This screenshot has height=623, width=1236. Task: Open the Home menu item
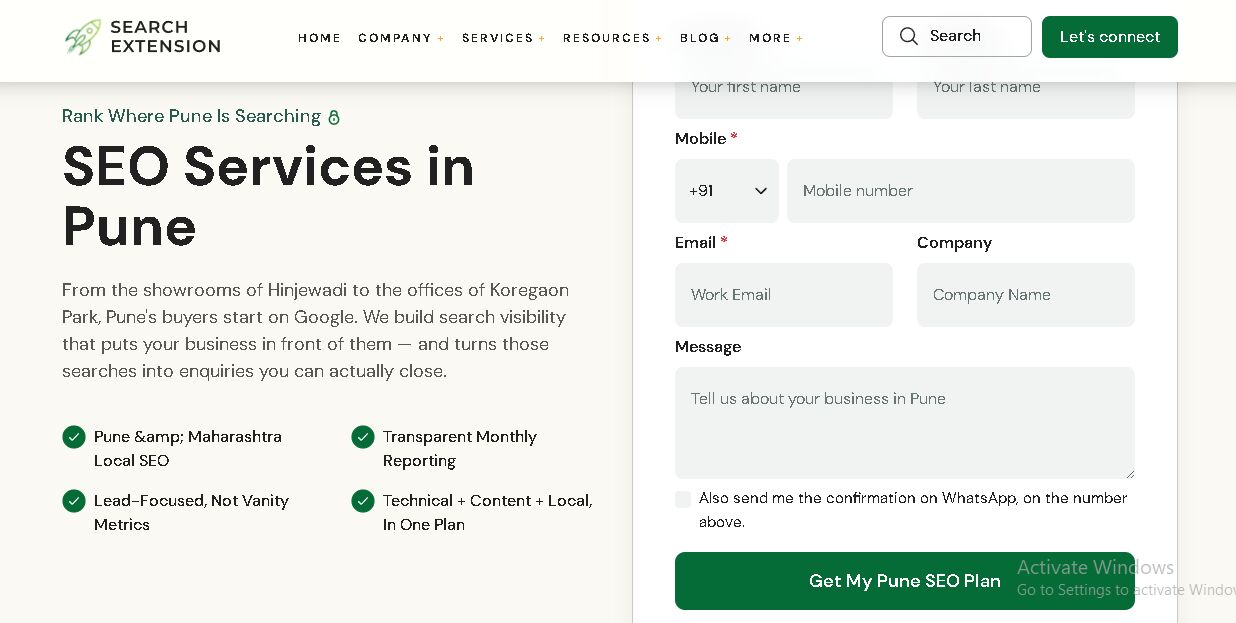click(319, 38)
